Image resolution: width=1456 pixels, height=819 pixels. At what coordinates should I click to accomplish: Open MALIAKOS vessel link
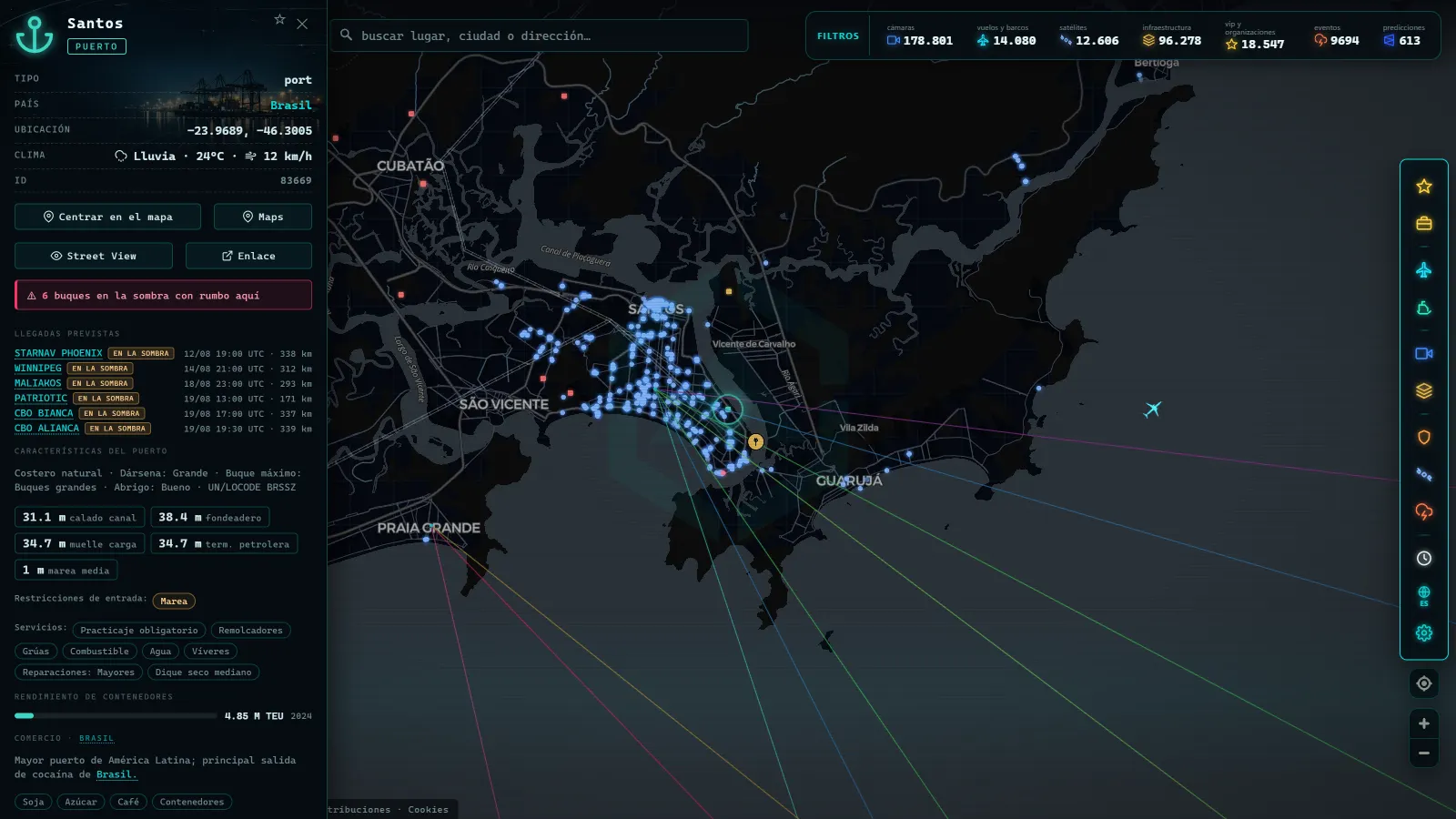[x=38, y=383]
